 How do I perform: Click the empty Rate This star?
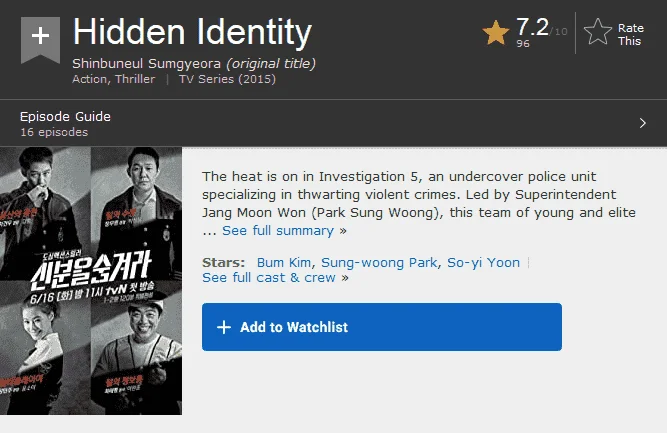coord(598,31)
